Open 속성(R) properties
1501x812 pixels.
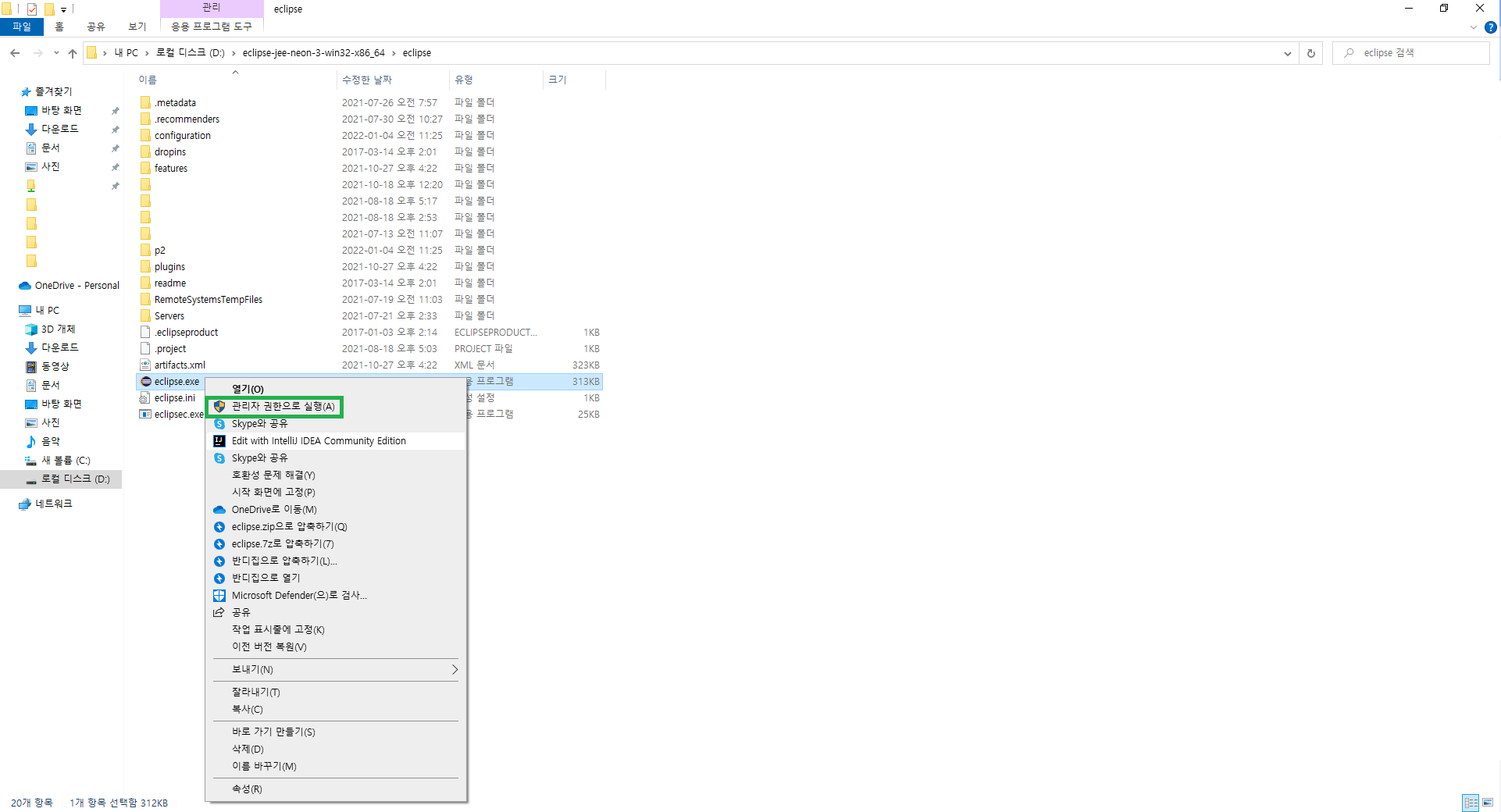click(x=336, y=789)
